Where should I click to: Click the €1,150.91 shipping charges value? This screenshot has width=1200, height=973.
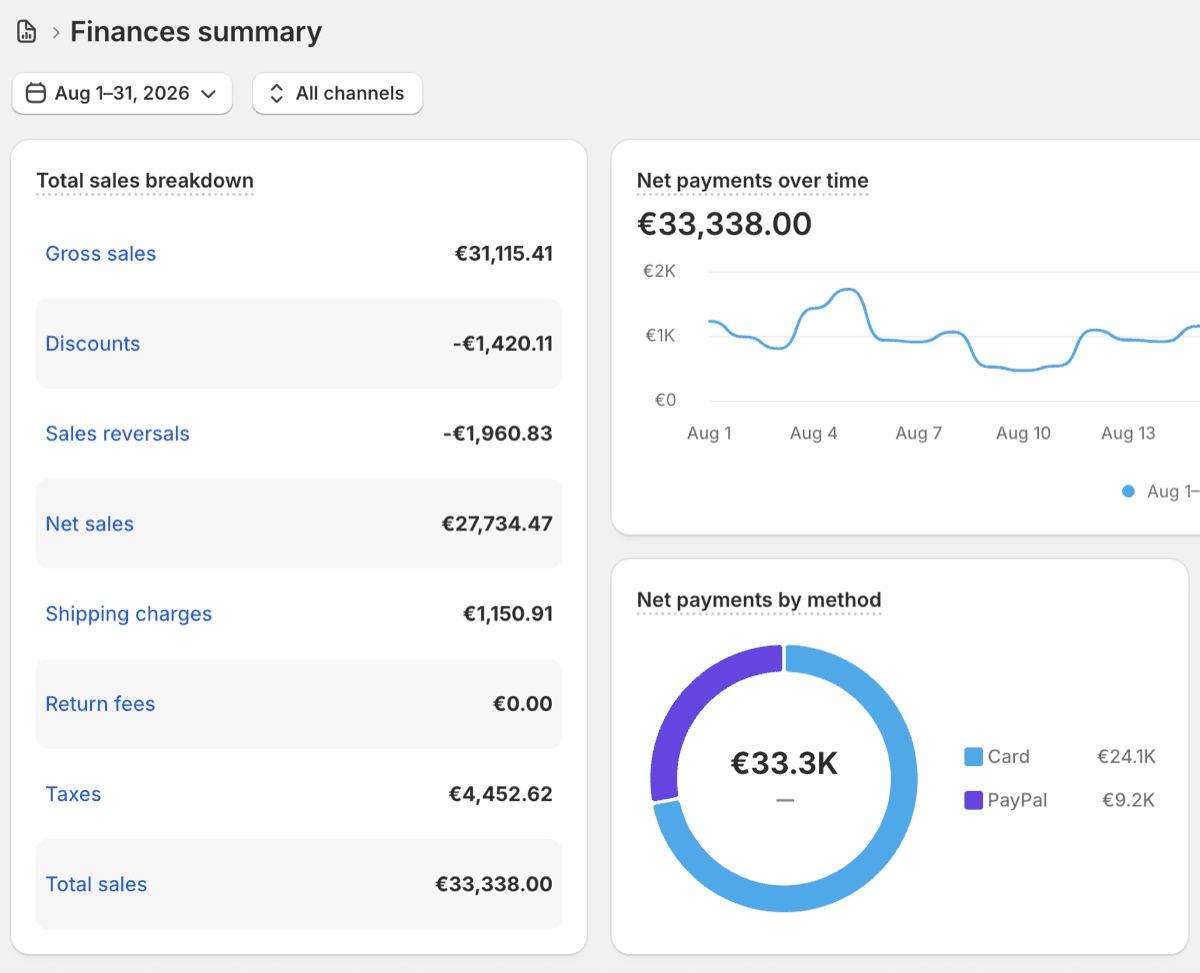pyautogui.click(x=508, y=614)
